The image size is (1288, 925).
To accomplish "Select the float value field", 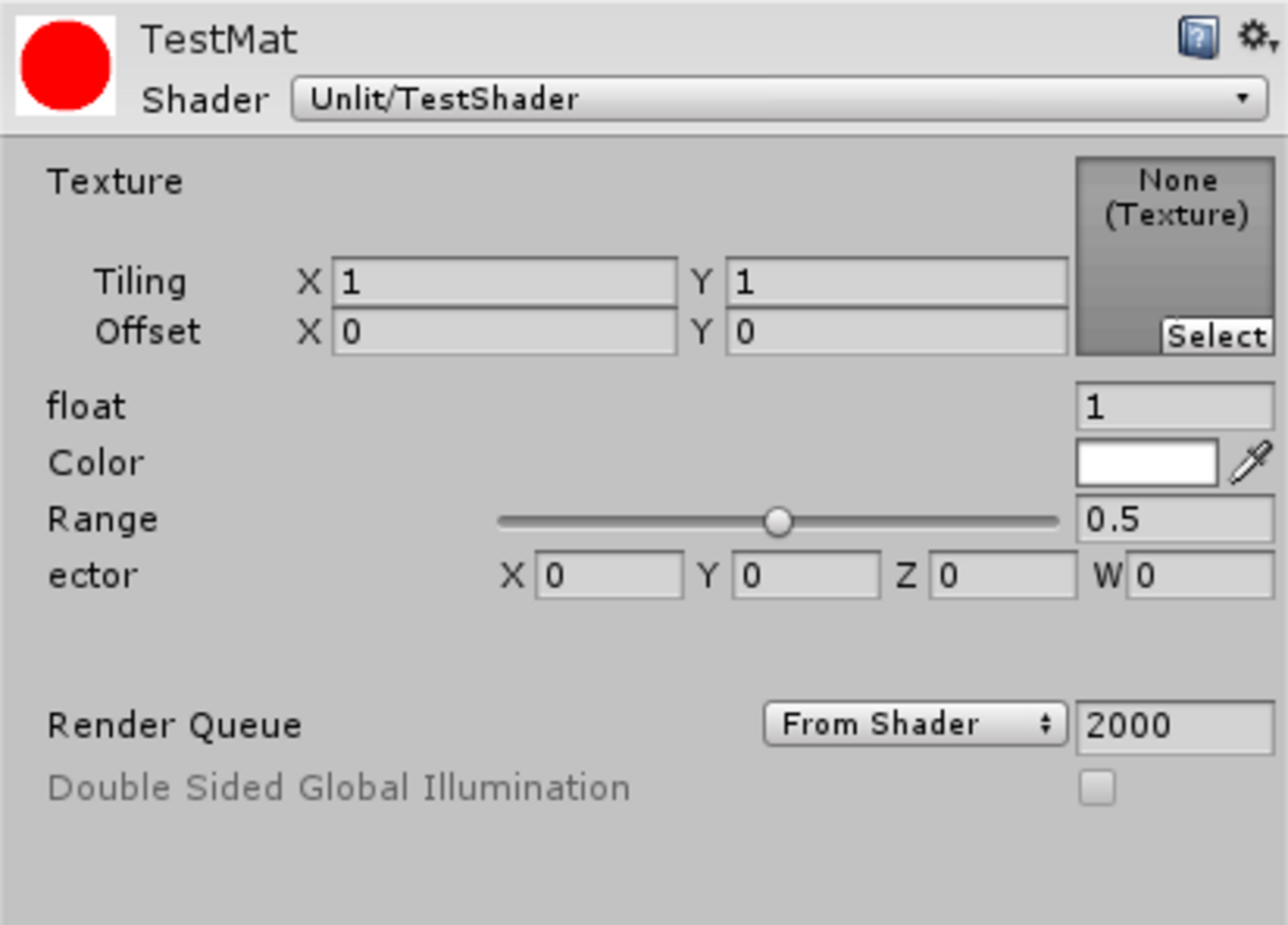I will 1174,407.
